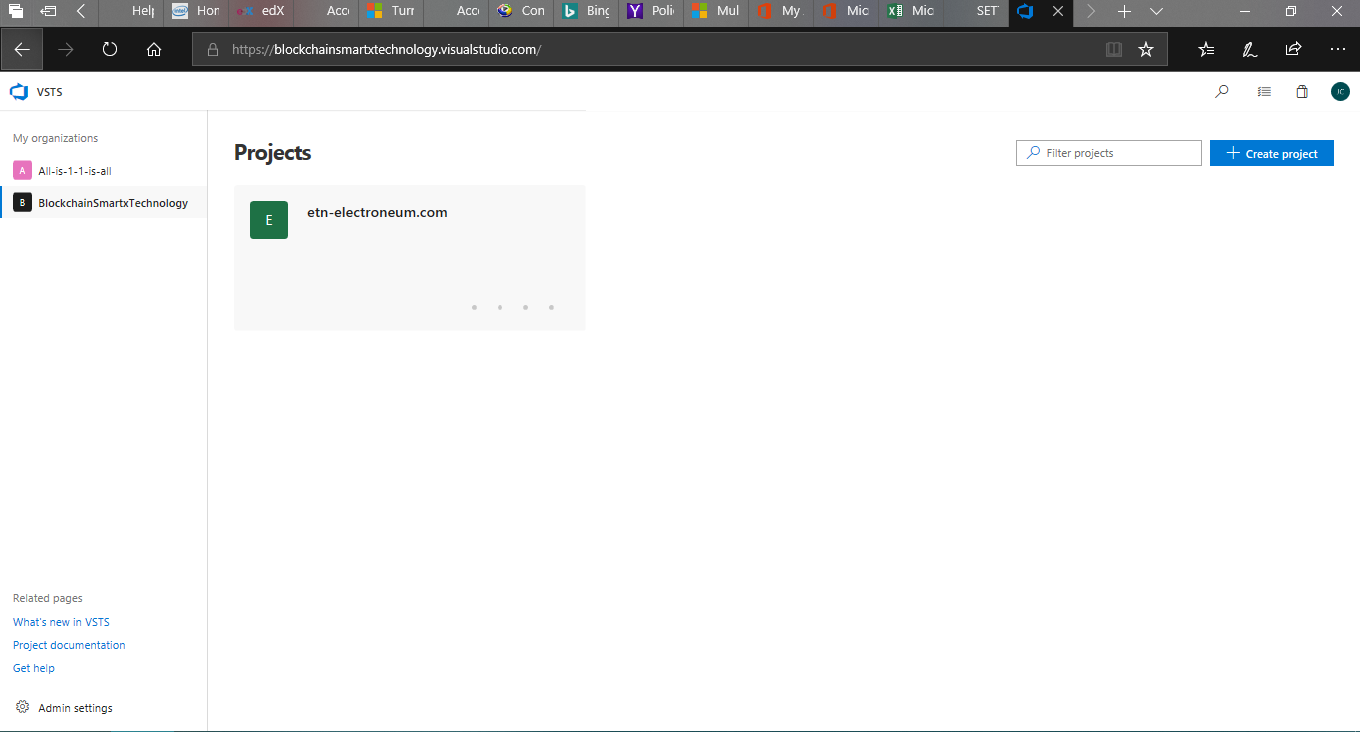
Task: Open the search magnifier in VSTS header
Action: click(1222, 91)
